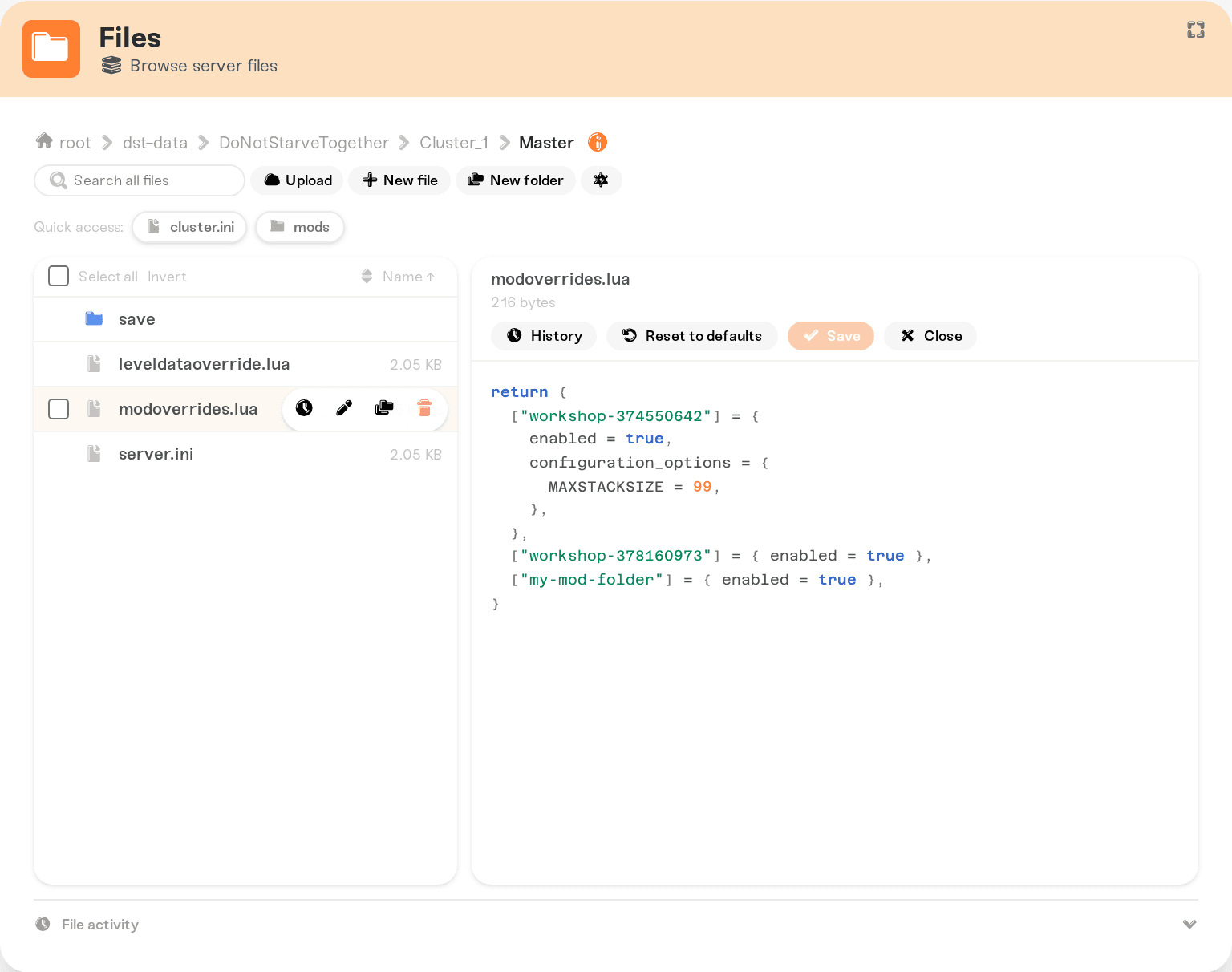This screenshot has height=972, width=1232.
Task: Navigate to Cluster_1 breadcrumb
Action: [x=454, y=143]
